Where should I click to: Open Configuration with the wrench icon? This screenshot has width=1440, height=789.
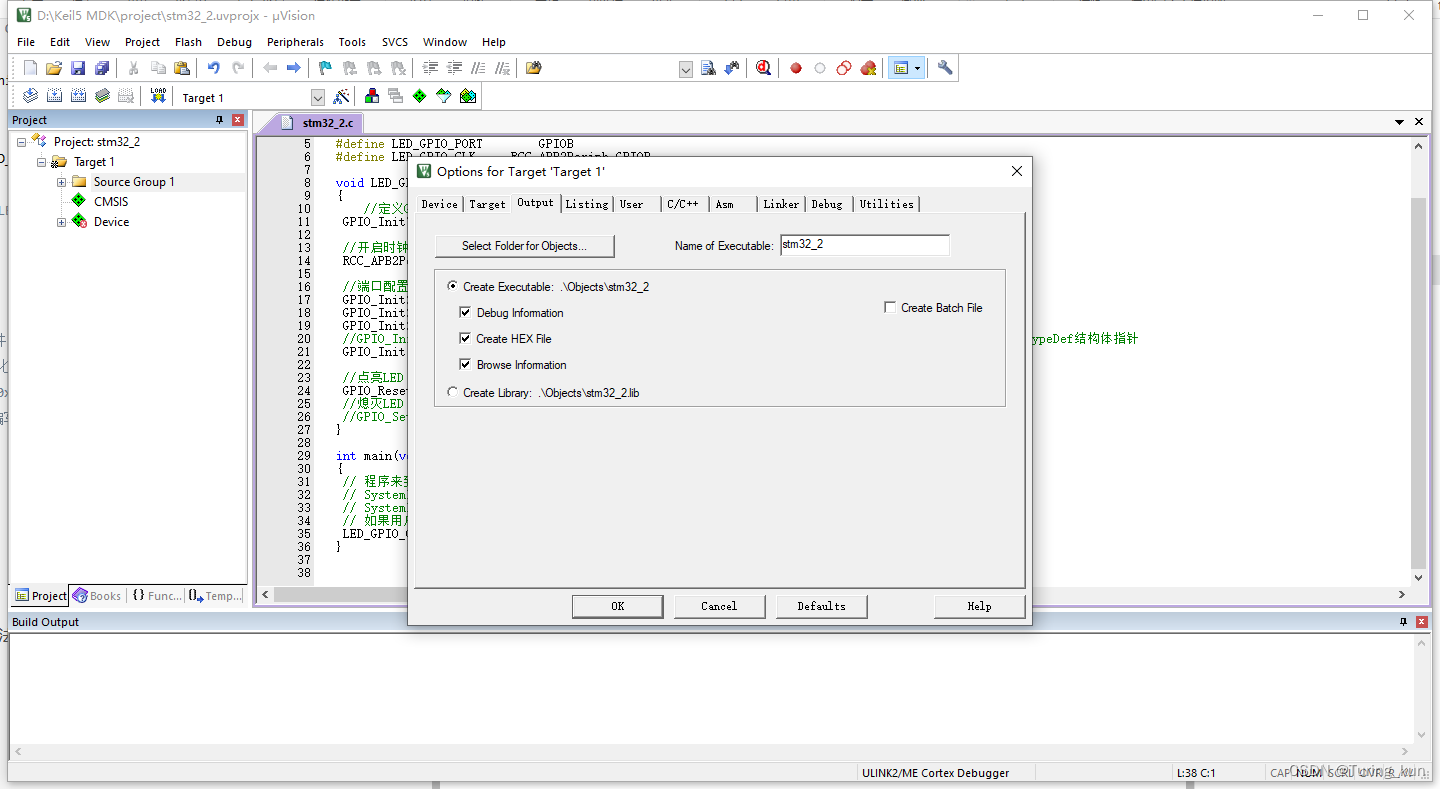(x=945, y=68)
